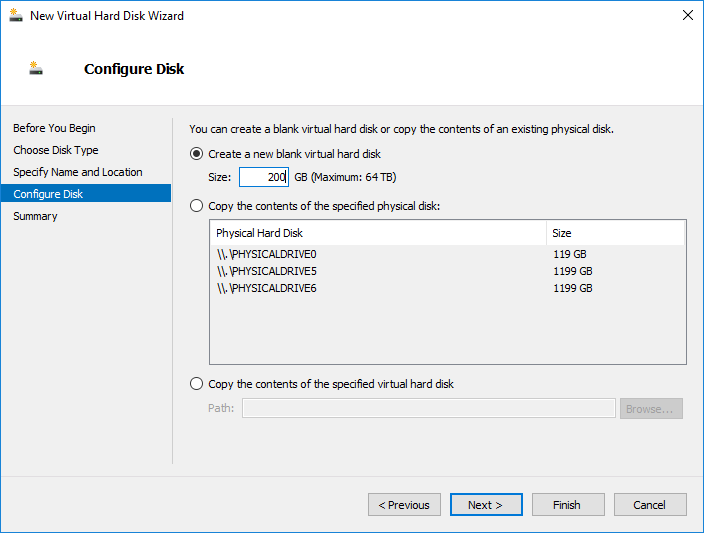Click the wizard disk icon in title bar

[16, 15]
